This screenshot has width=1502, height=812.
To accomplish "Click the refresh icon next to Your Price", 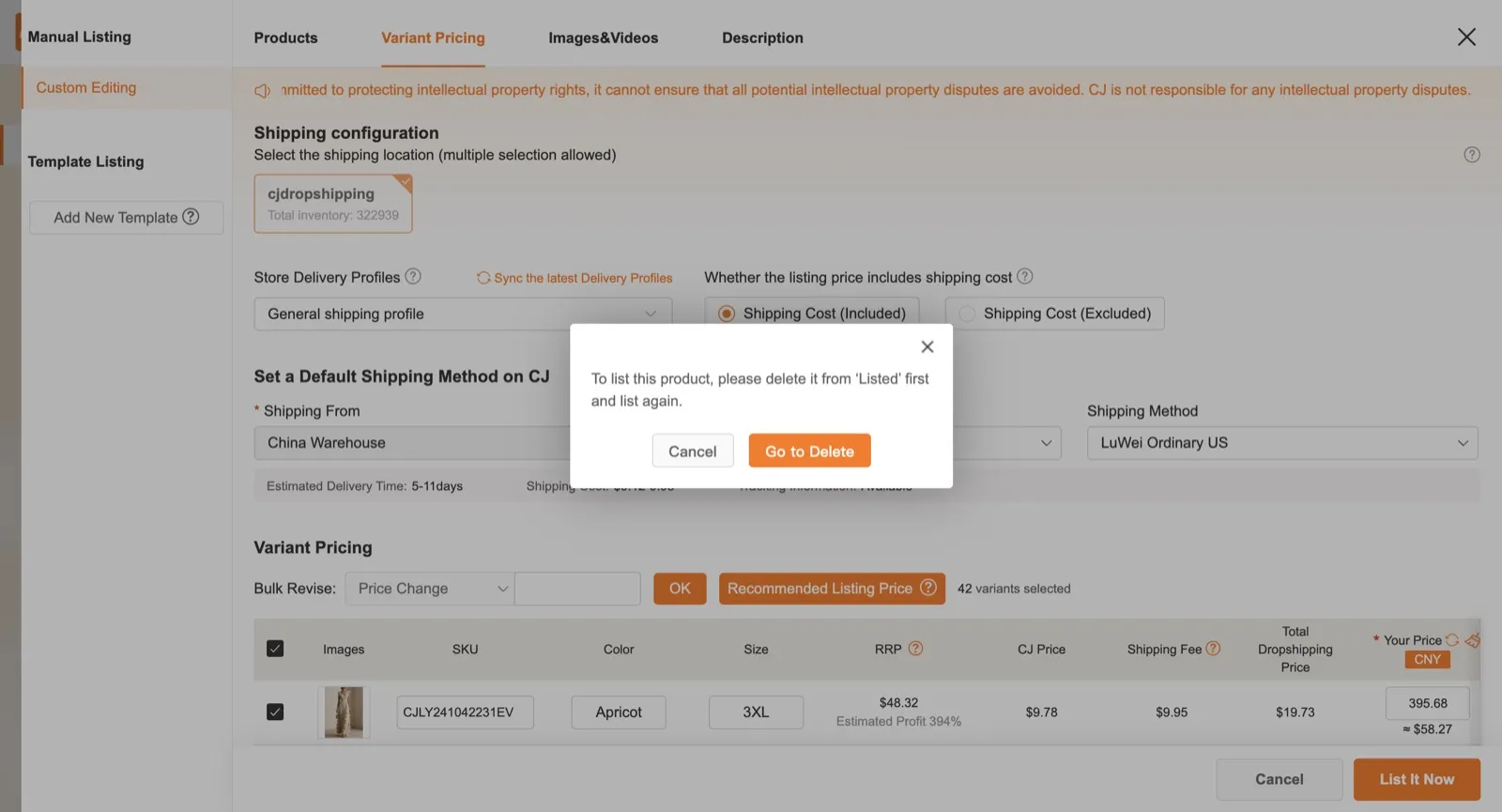I will pyautogui.click(x=1452, y=640).
